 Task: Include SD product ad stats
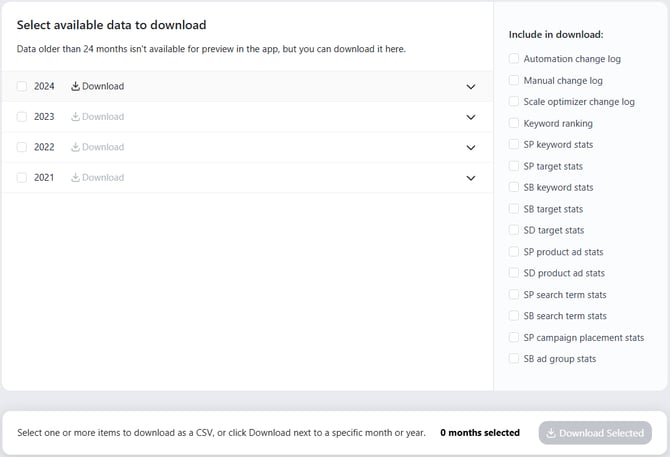pos(514,273)
